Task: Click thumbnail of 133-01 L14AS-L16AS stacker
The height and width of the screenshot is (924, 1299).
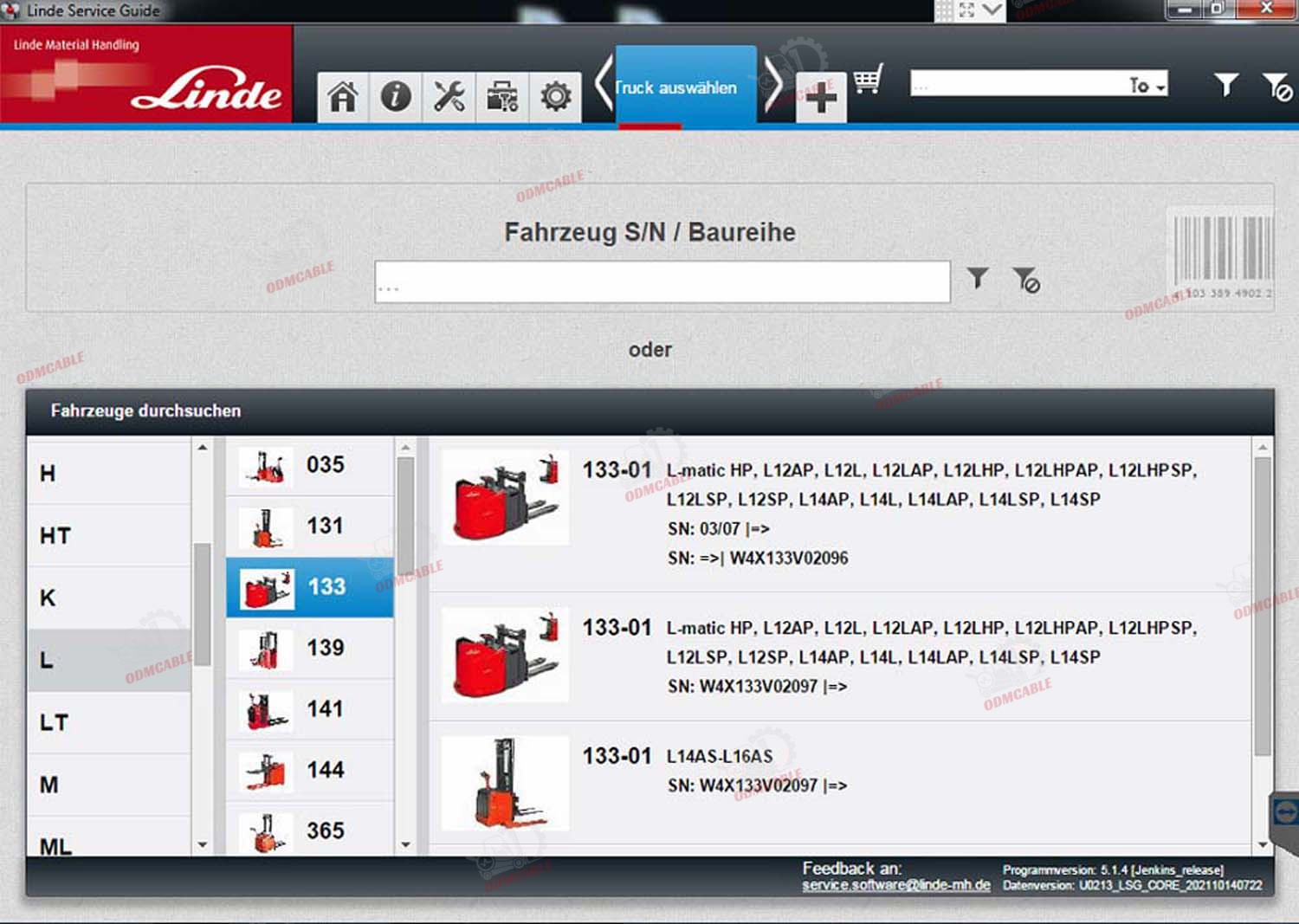Action: [505, 784]
